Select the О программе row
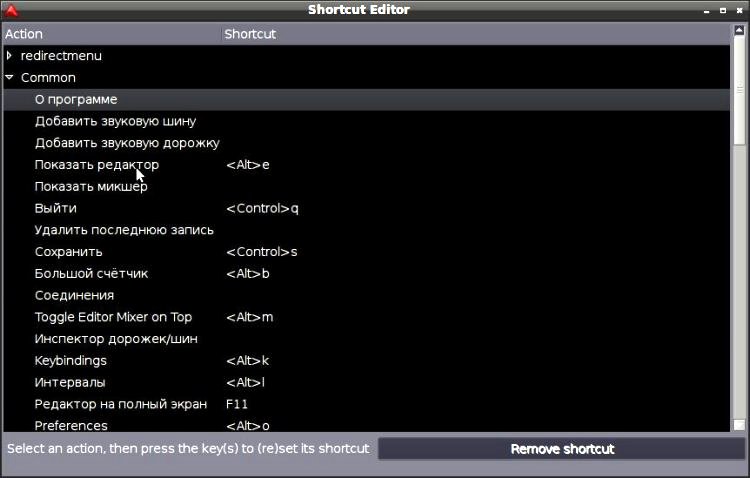Viewport: 750px width, 478px height. (x=366, y=100)
